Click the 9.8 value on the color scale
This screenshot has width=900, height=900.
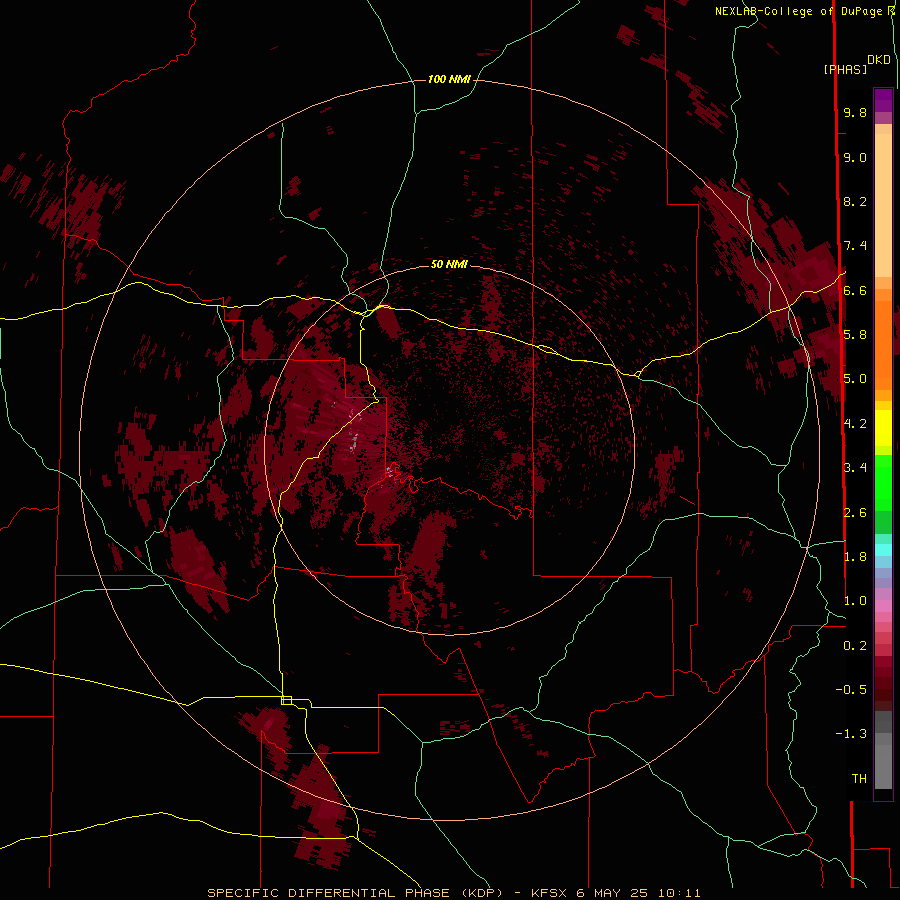pos(855,112)
